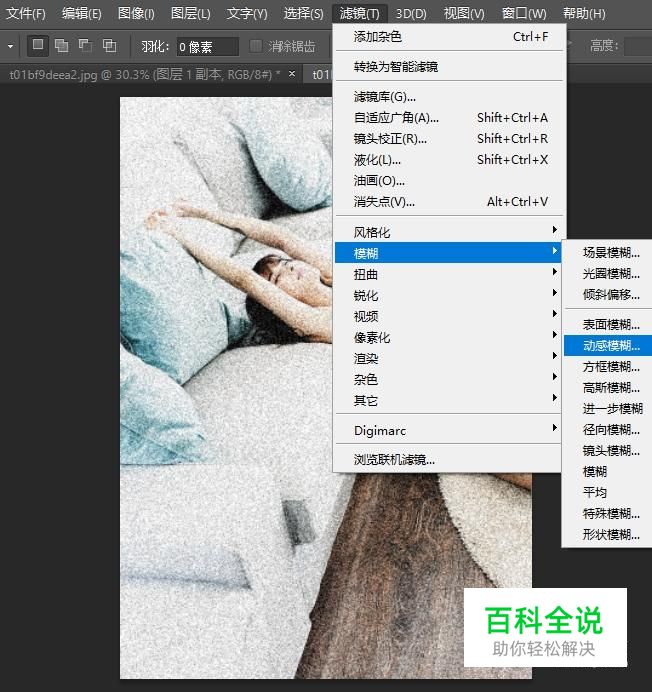Viewport: 652px width, 692px height.
Task: Reapply the last filter 添加杂色
Action: click(448, 37)
